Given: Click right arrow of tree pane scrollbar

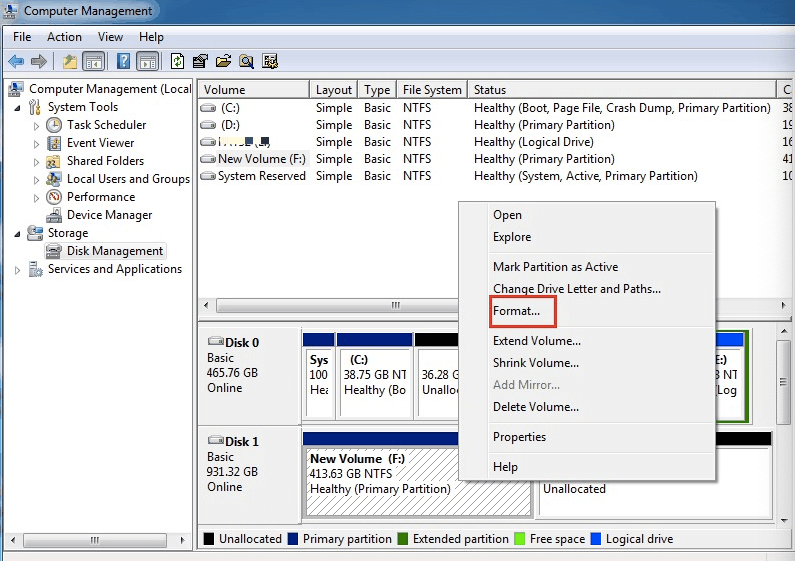Looking at the screenshot, I should tap(183, 541).
